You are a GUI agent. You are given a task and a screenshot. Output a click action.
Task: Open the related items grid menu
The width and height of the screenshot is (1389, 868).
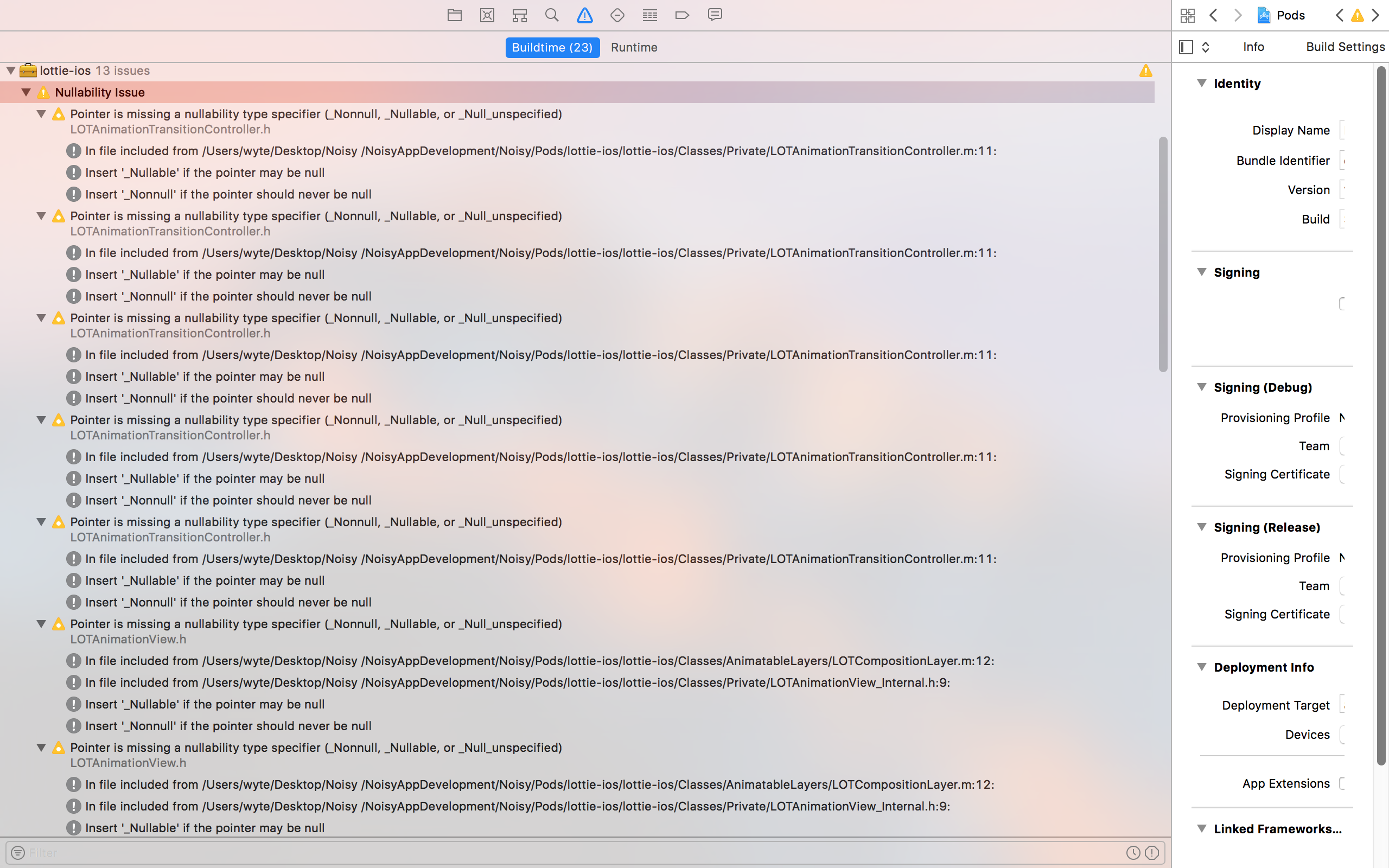[1188, 15]
